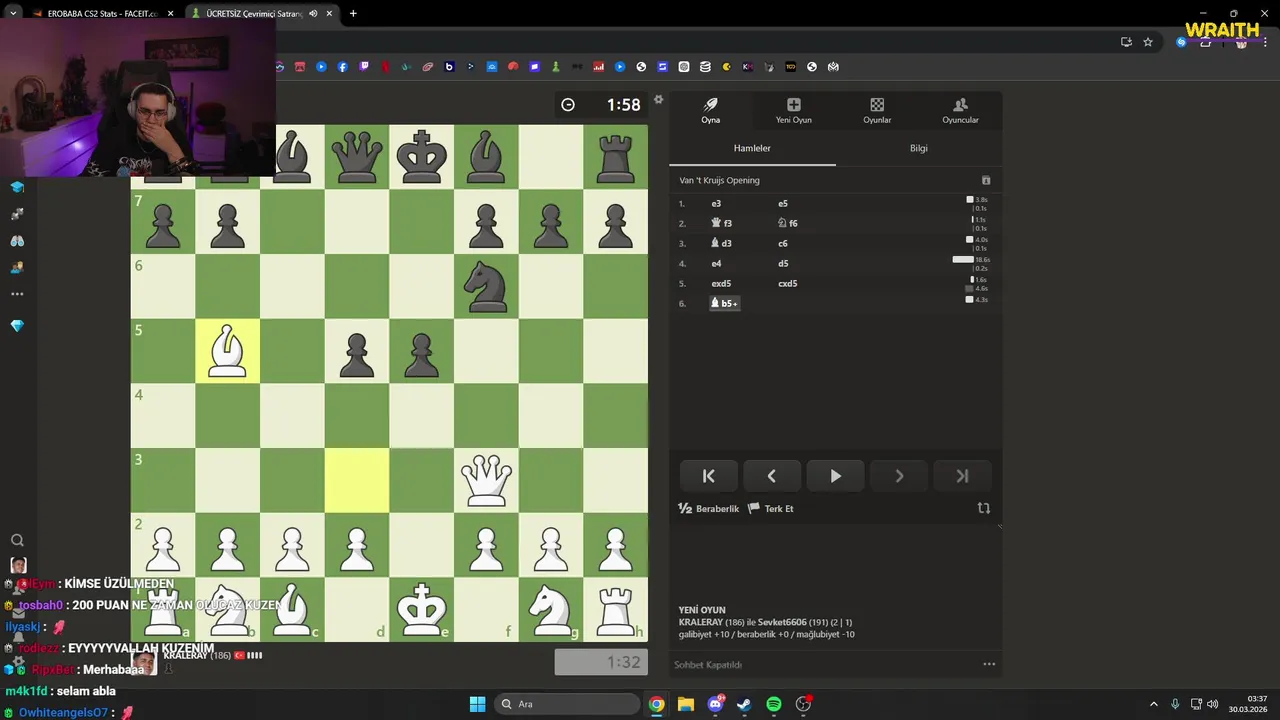Click the black rook on h8

click(615, 157)
